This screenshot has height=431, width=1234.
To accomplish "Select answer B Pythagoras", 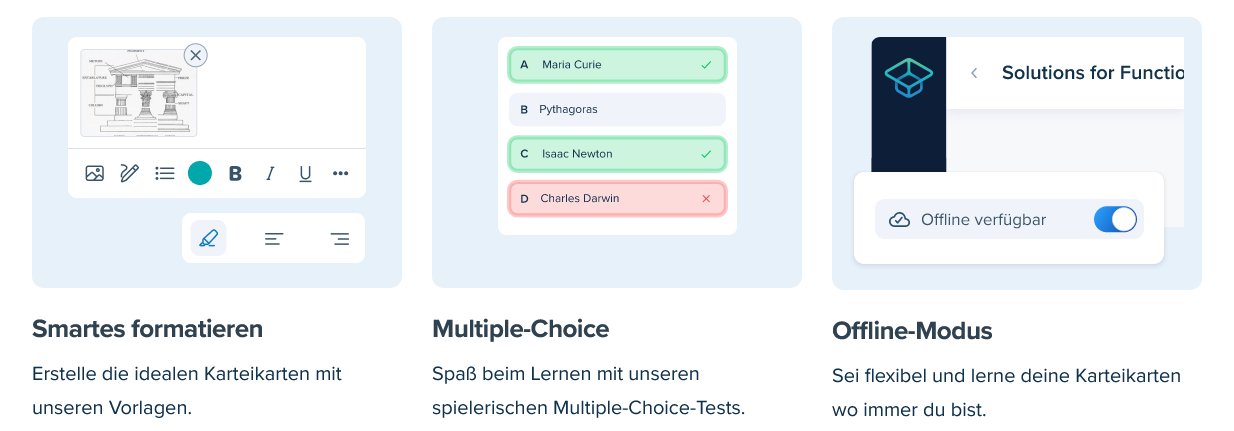I will click(617, 109).
